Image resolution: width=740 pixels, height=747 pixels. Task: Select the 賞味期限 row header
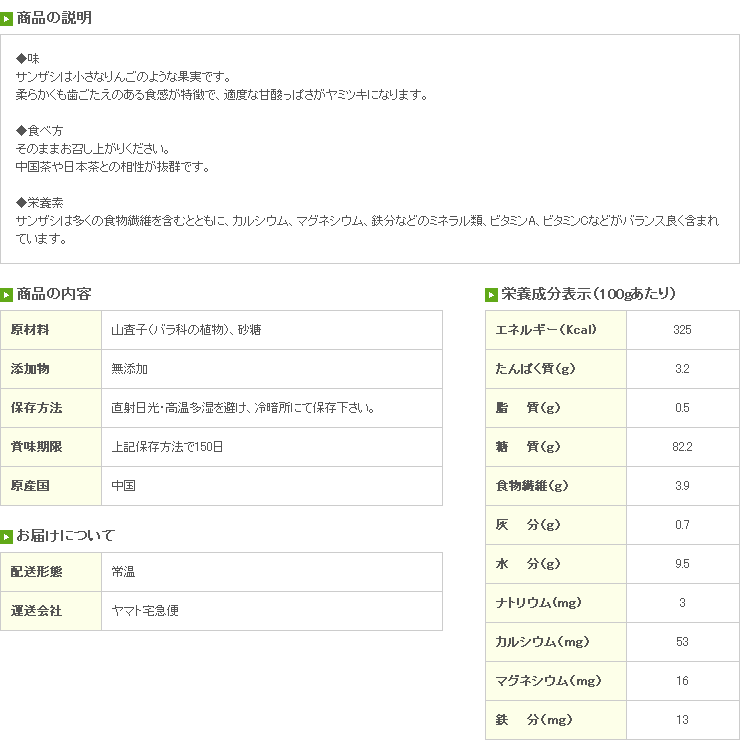51,447
